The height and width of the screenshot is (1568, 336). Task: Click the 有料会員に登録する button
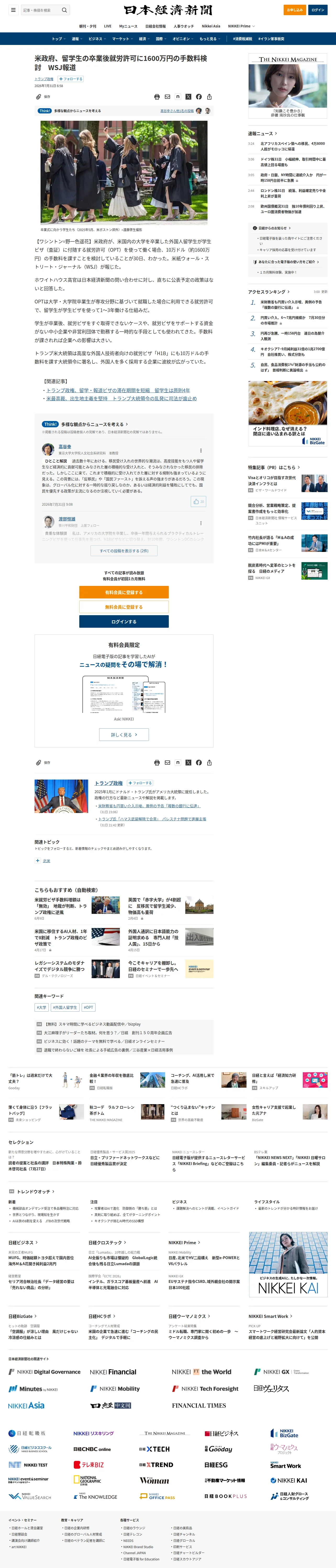point(124,592)
